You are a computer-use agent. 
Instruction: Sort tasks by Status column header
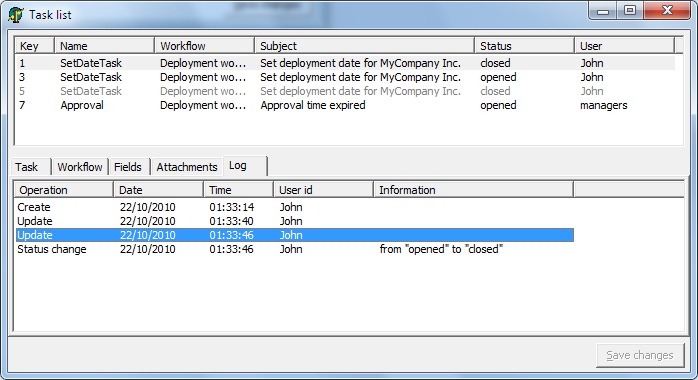[524, 46]
